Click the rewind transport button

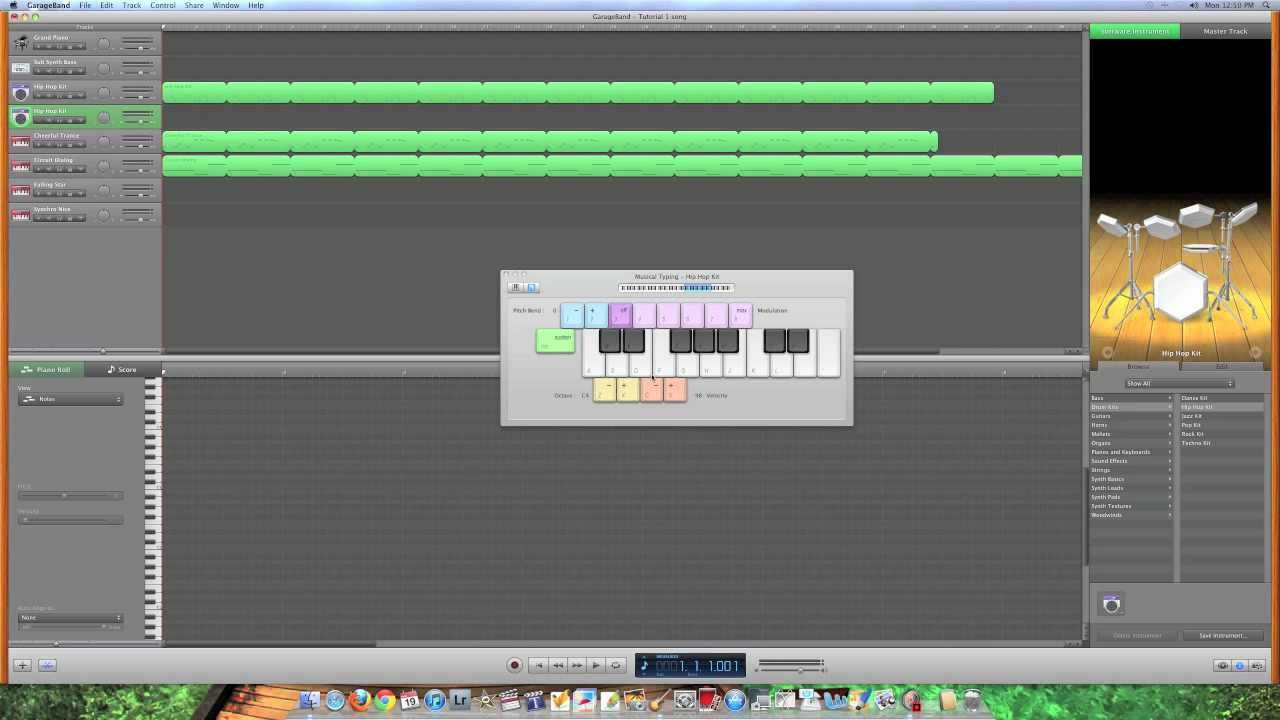(558, 665)
